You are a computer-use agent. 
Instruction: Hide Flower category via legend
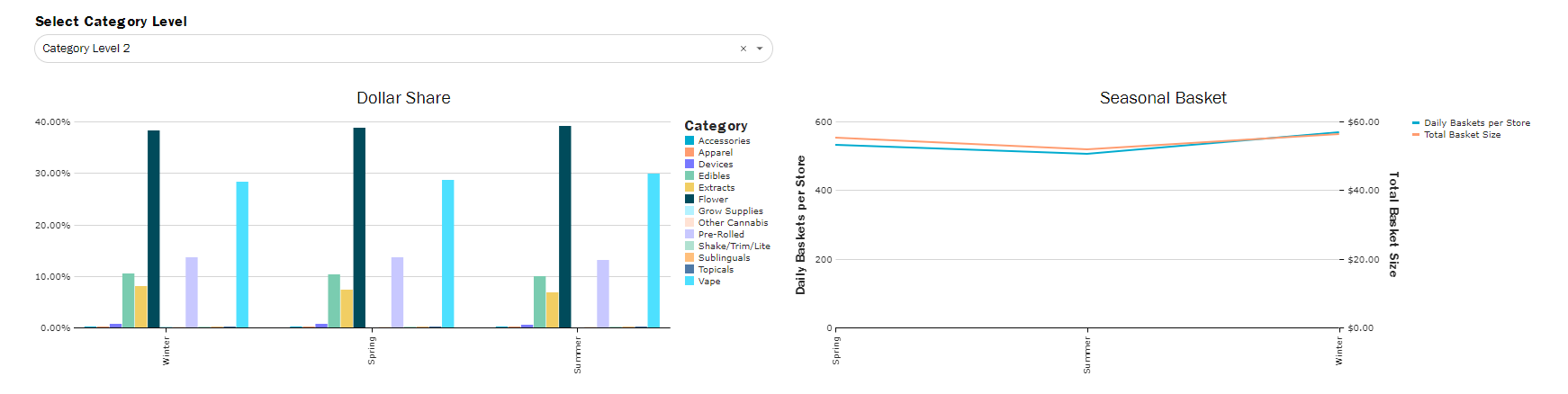[x=713, y=200]
